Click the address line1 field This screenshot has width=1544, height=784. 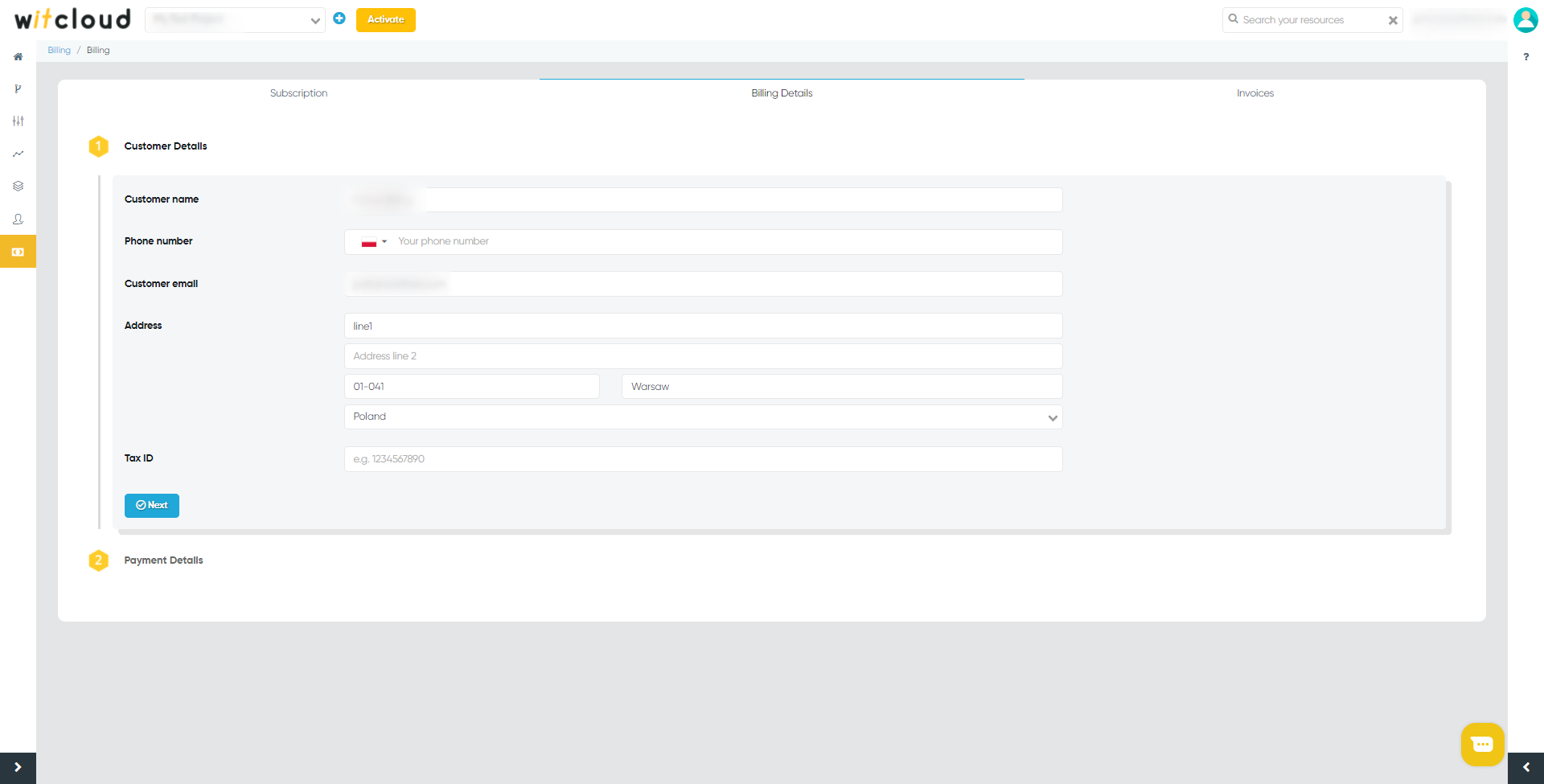pyautogui.click(x=704, y=326)
